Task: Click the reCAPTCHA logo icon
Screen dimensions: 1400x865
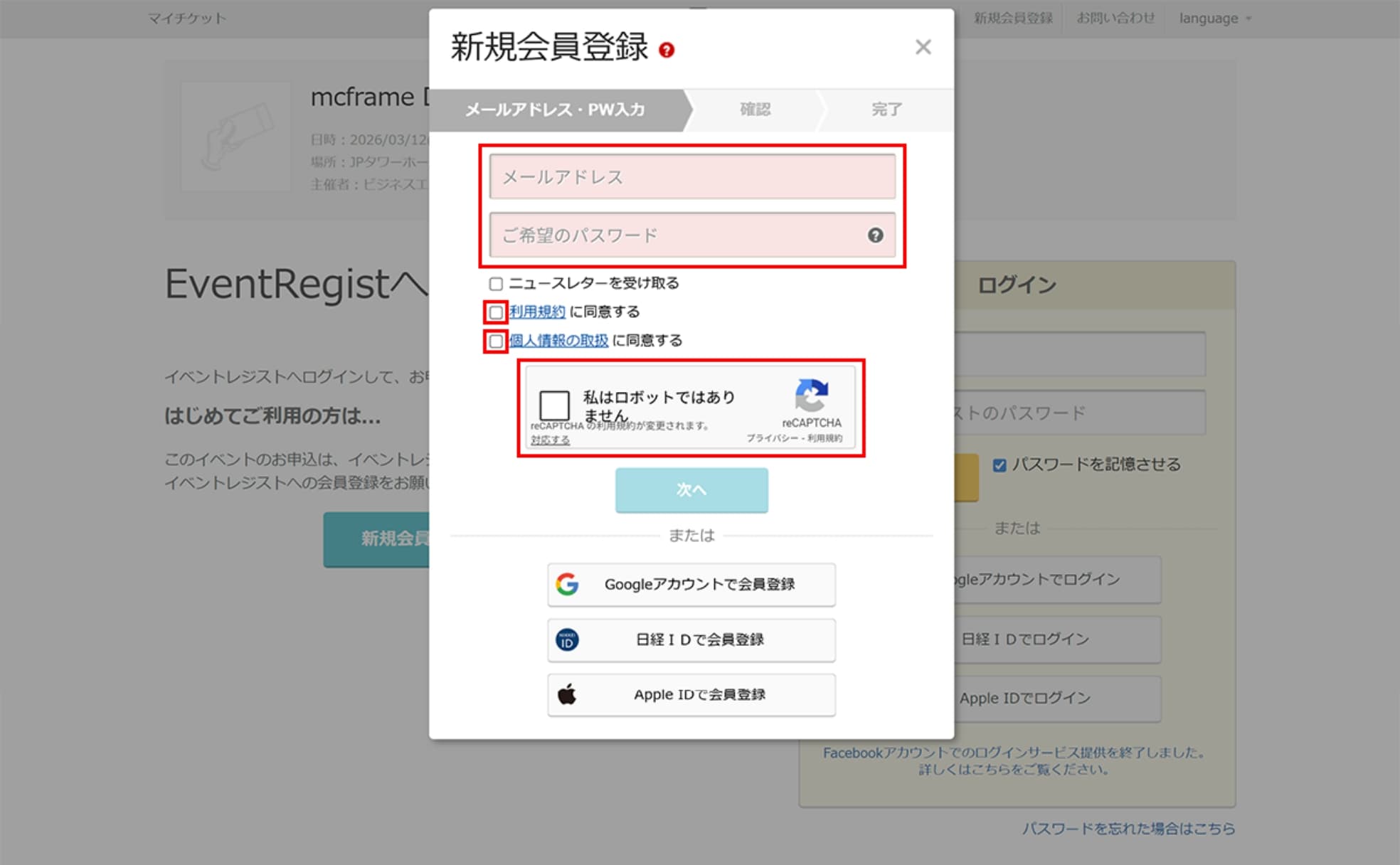Action: point(812,396)
